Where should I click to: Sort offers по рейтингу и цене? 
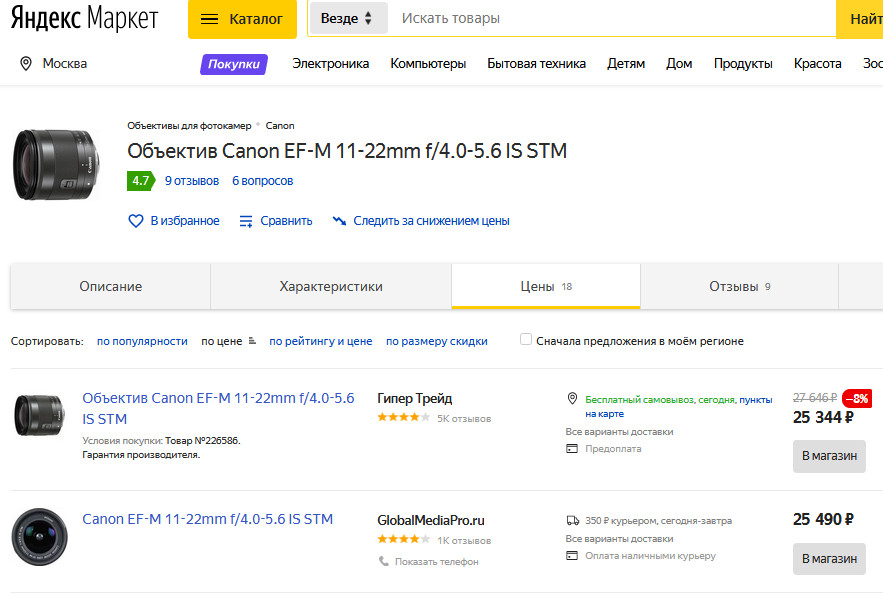pos(320,341)
